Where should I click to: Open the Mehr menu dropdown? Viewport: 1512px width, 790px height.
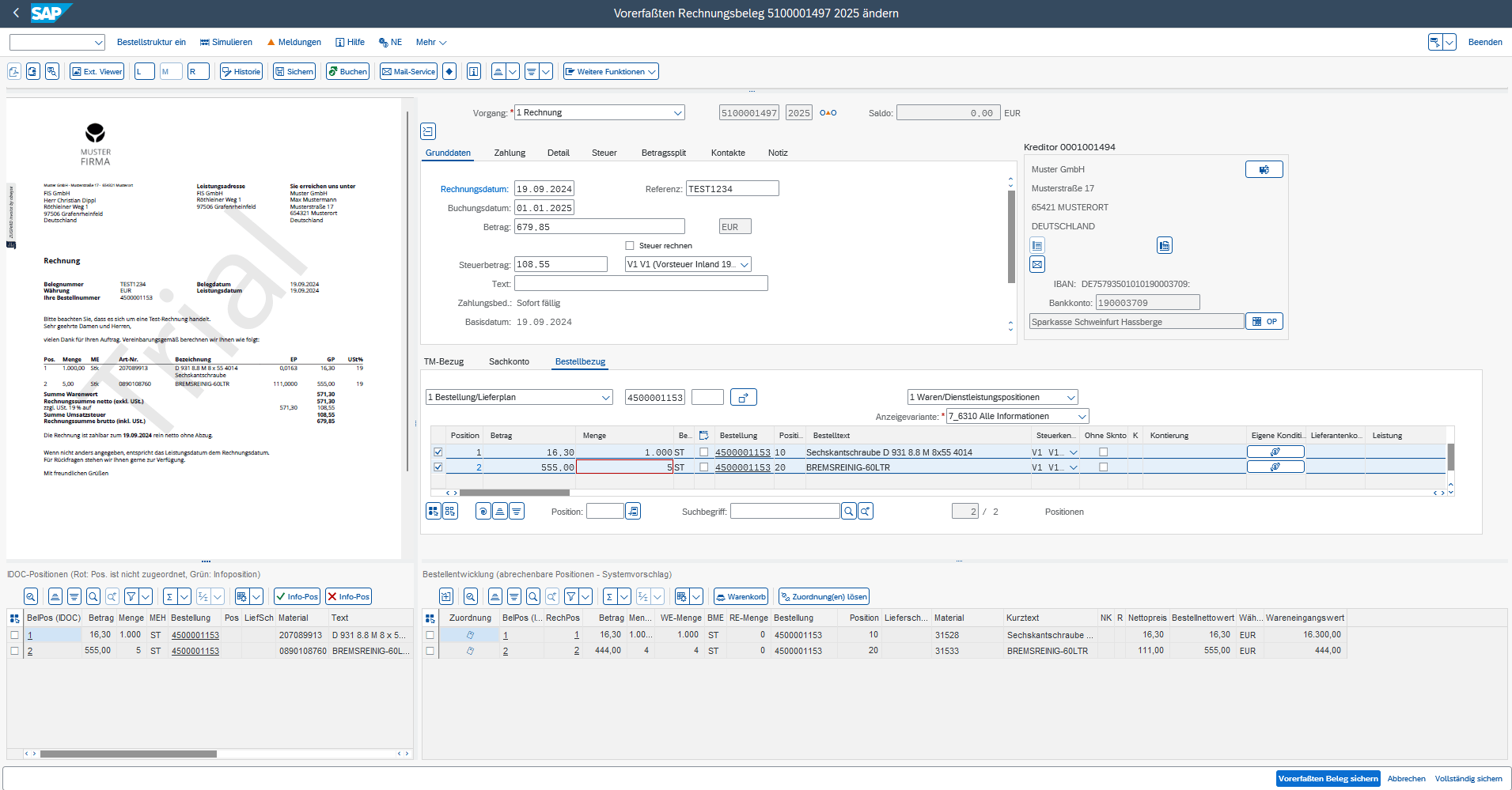point(431,42)
